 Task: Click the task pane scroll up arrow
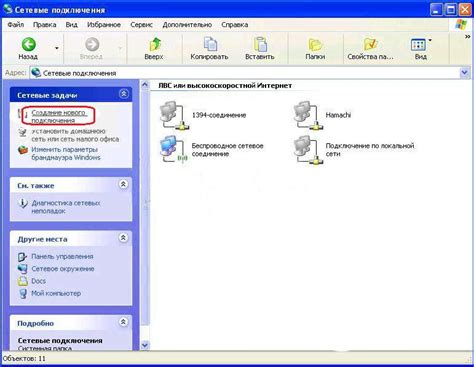pos(145,85)
